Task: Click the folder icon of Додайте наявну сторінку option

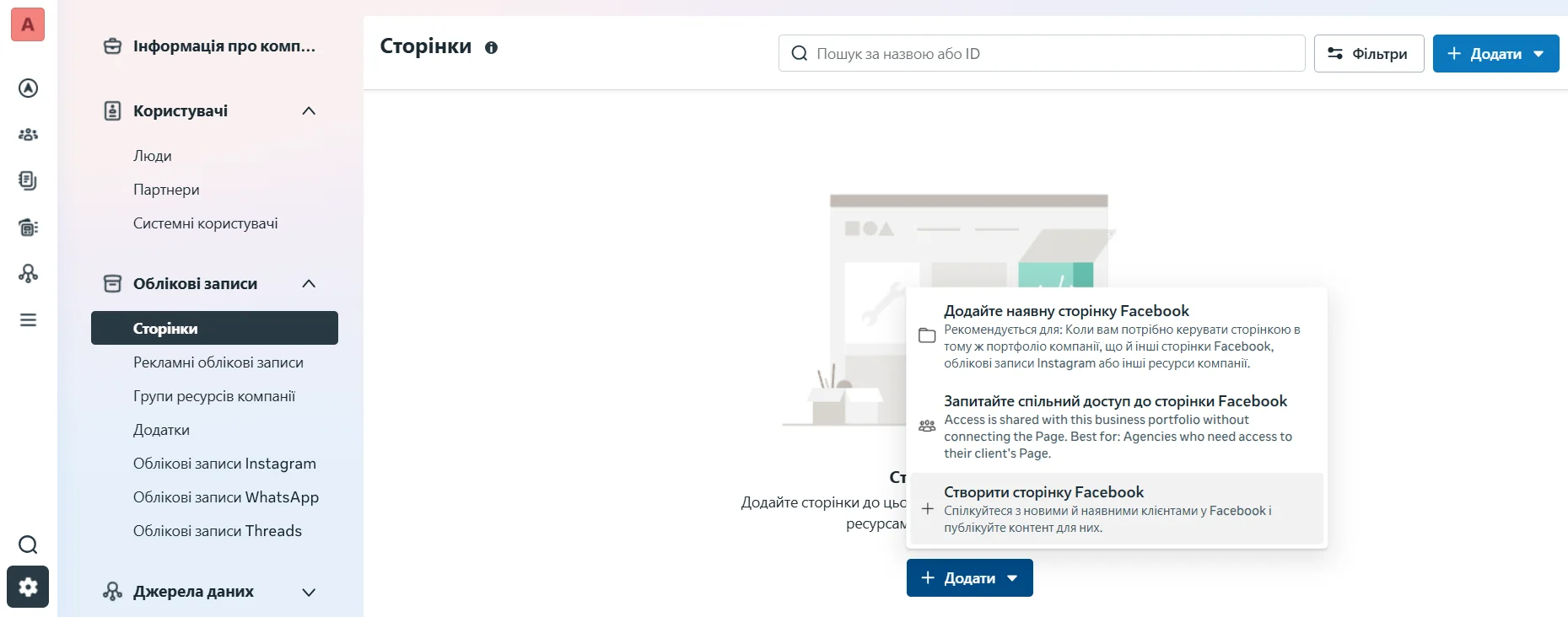Action: click(x=927, y=335)
